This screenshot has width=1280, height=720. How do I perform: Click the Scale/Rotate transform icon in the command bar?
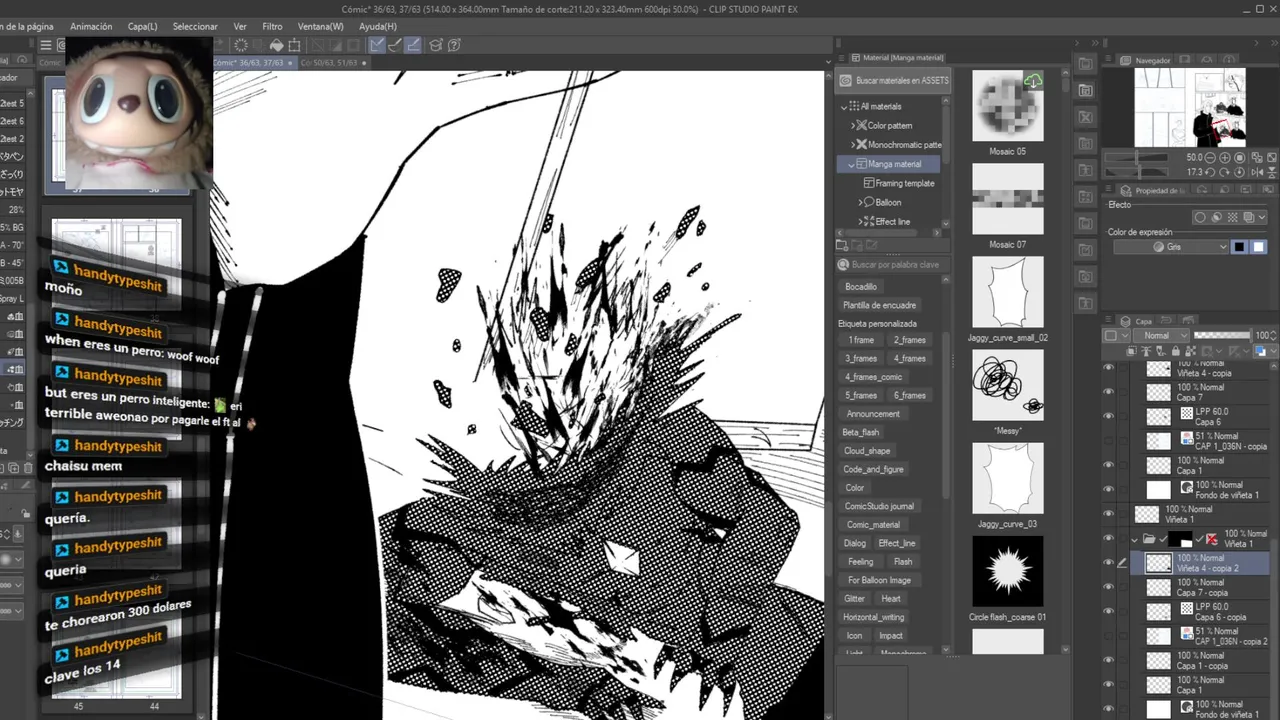[x=296, y=45]
